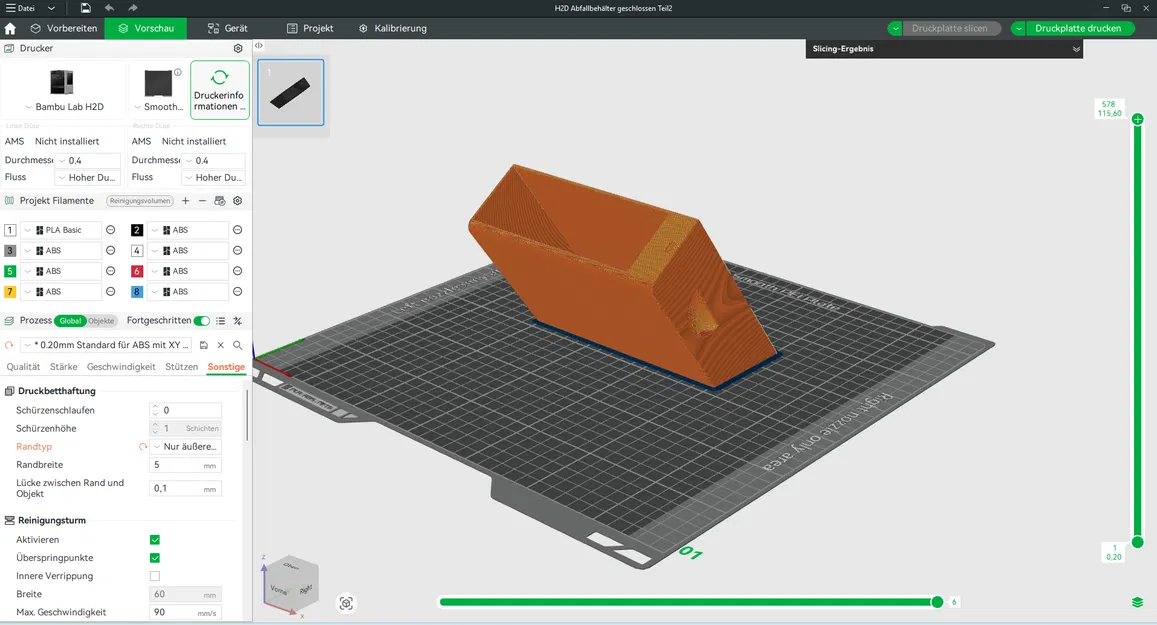Switch process scope to Global
The width and height of the screenshot is (1157, 625).
(x=71, y=321)
